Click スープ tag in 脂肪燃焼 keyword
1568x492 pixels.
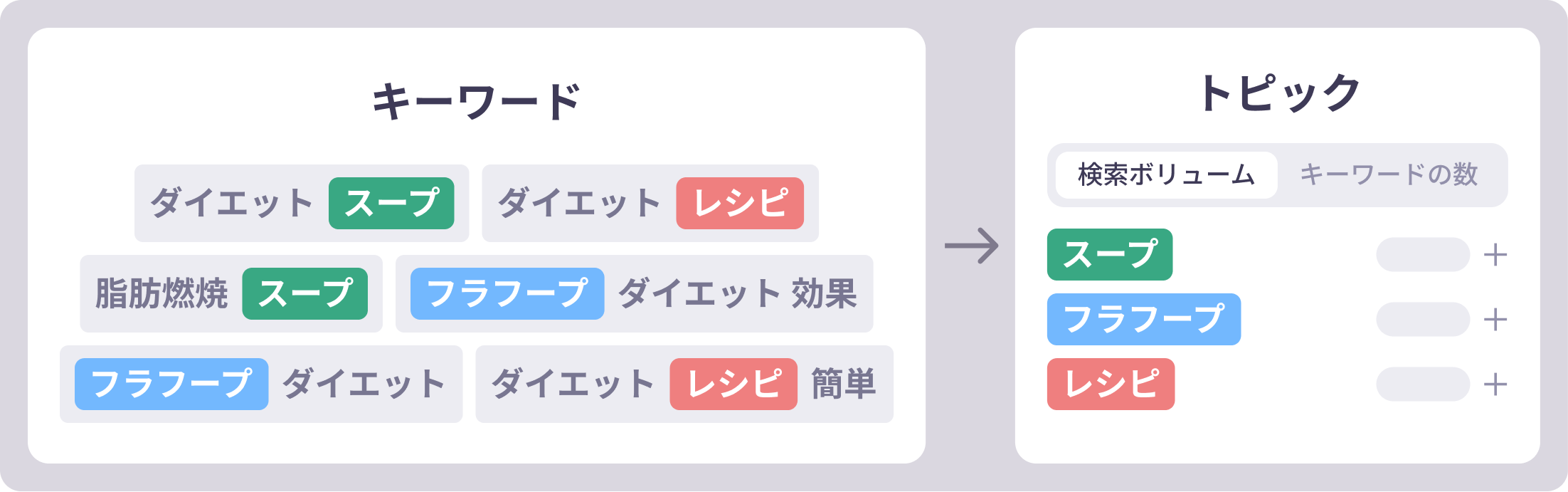[x=305, y=294]
